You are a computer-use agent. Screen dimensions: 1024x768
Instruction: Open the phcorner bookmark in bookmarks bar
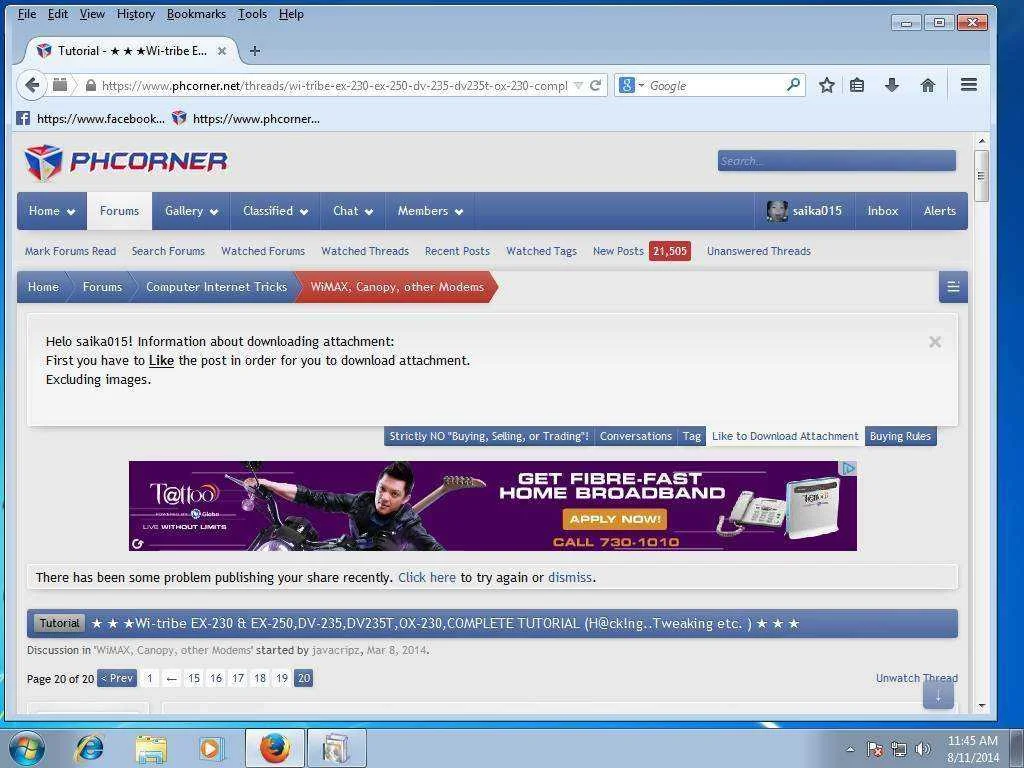coord(246,119)
